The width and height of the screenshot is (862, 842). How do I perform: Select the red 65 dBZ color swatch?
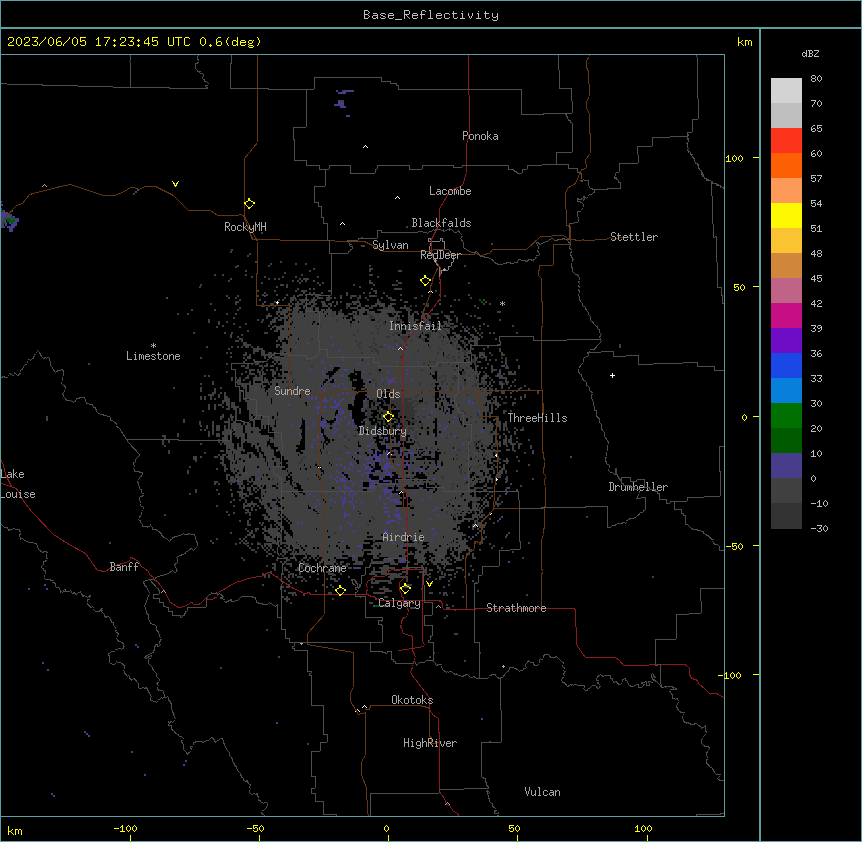[x=786, y=140]
